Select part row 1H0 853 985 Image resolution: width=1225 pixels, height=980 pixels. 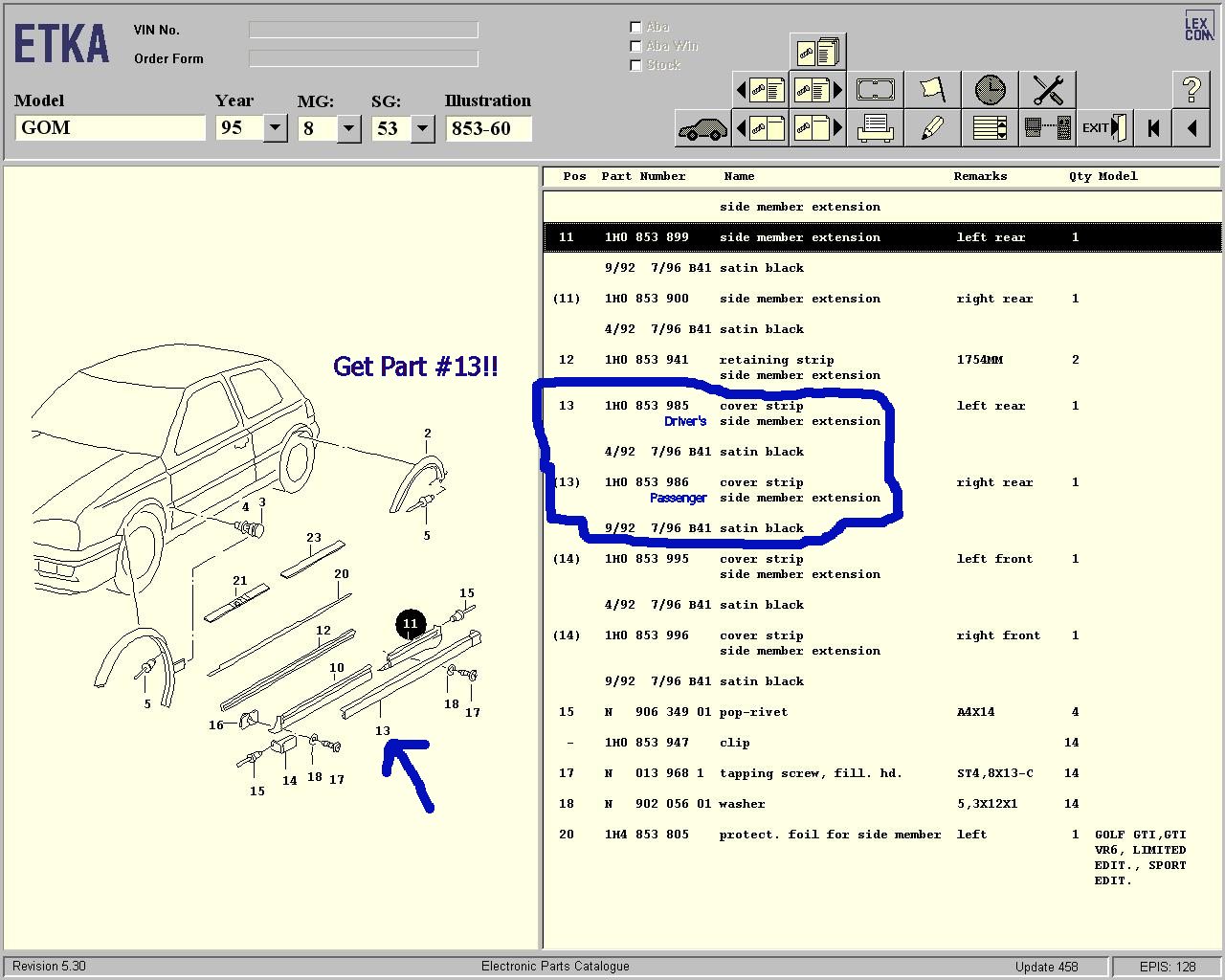click(x=647, y=406)
